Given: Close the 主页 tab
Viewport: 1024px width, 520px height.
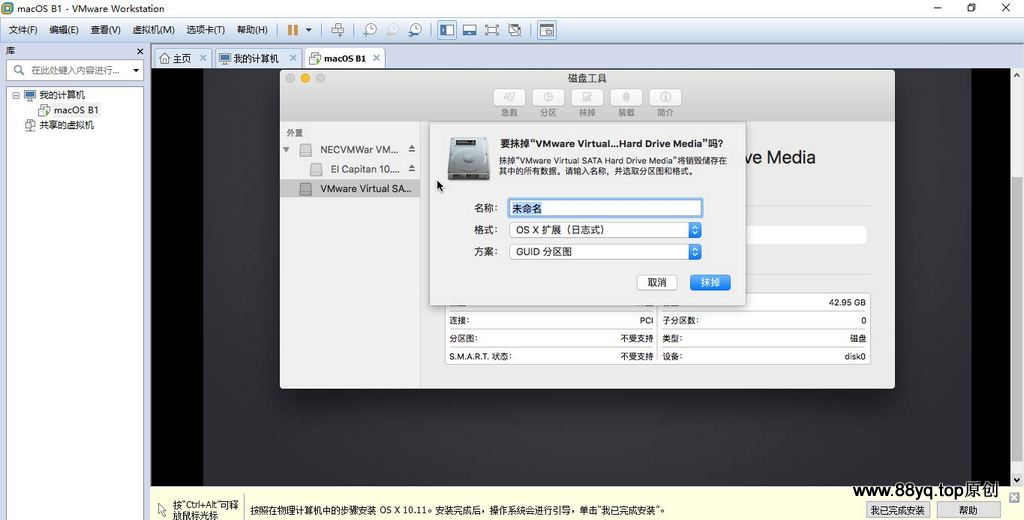Looking at the screenshot, I should pos(203,58).
